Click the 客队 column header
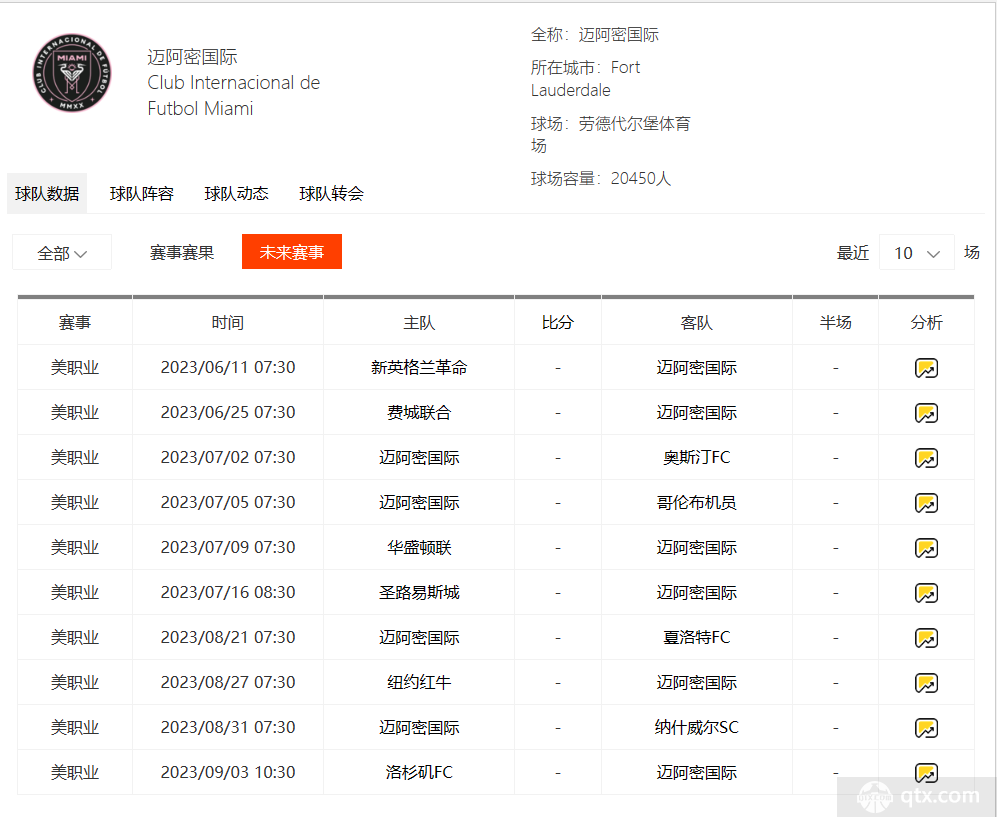Image resolution: width=997 pixels, height=817 pixels. click(696, 322)
